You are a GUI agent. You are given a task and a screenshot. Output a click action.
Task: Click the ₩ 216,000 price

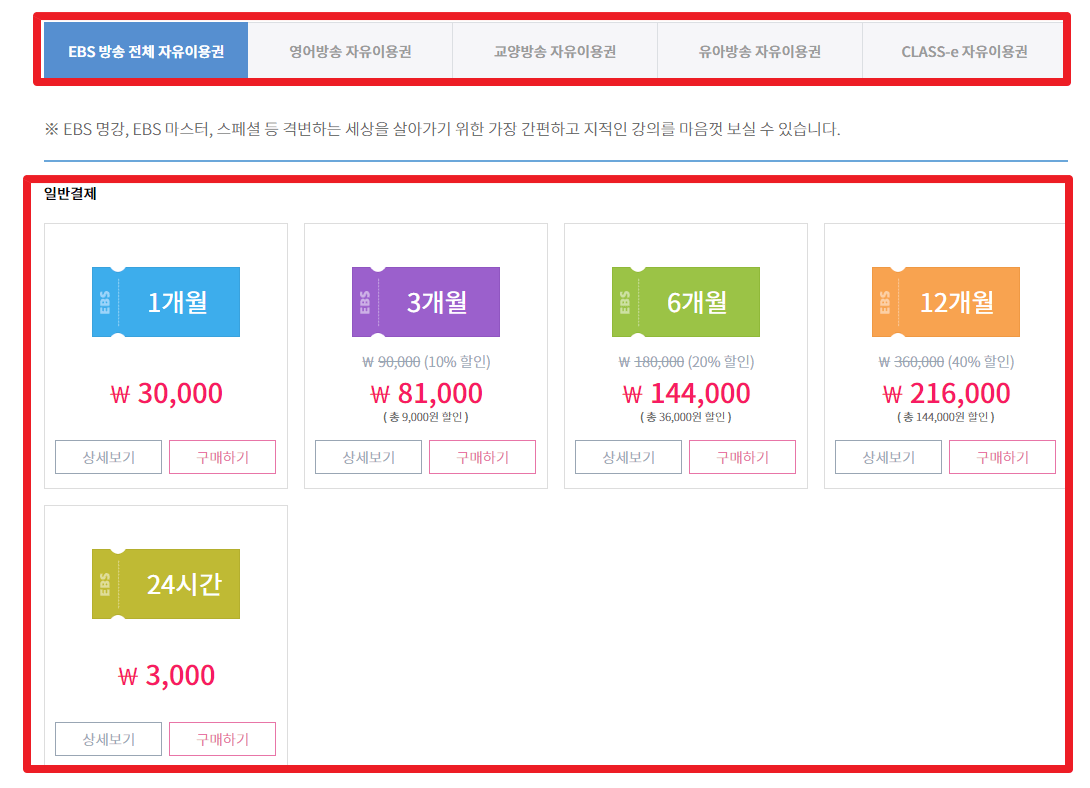point(946,393)
